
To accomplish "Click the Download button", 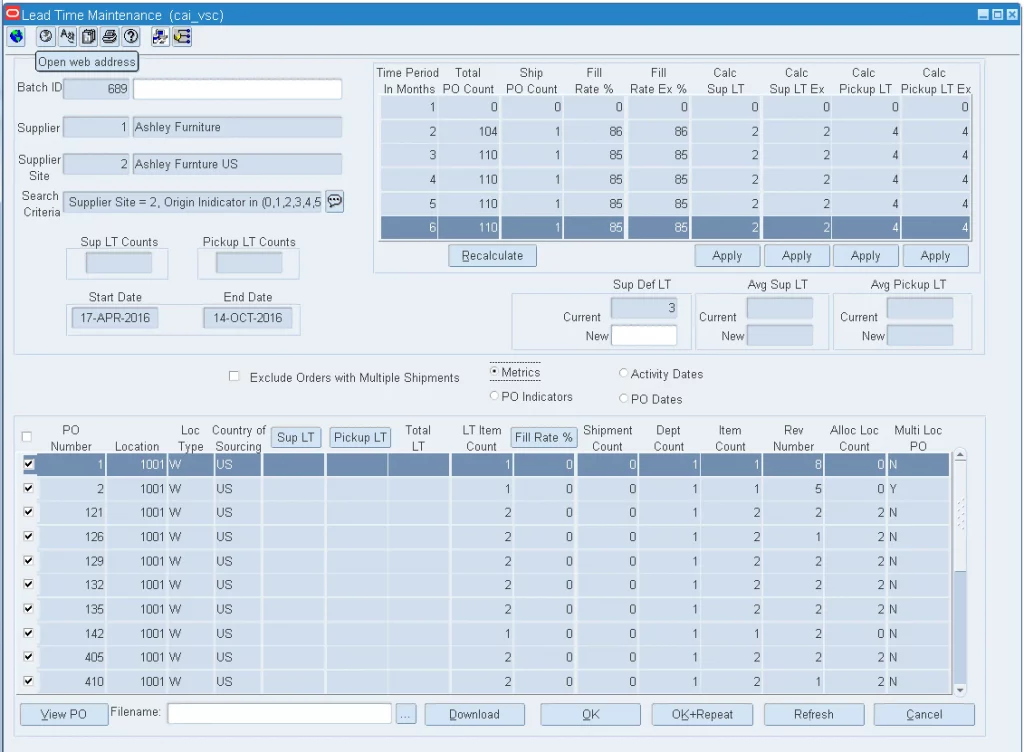I will click(x=474, y=715).
